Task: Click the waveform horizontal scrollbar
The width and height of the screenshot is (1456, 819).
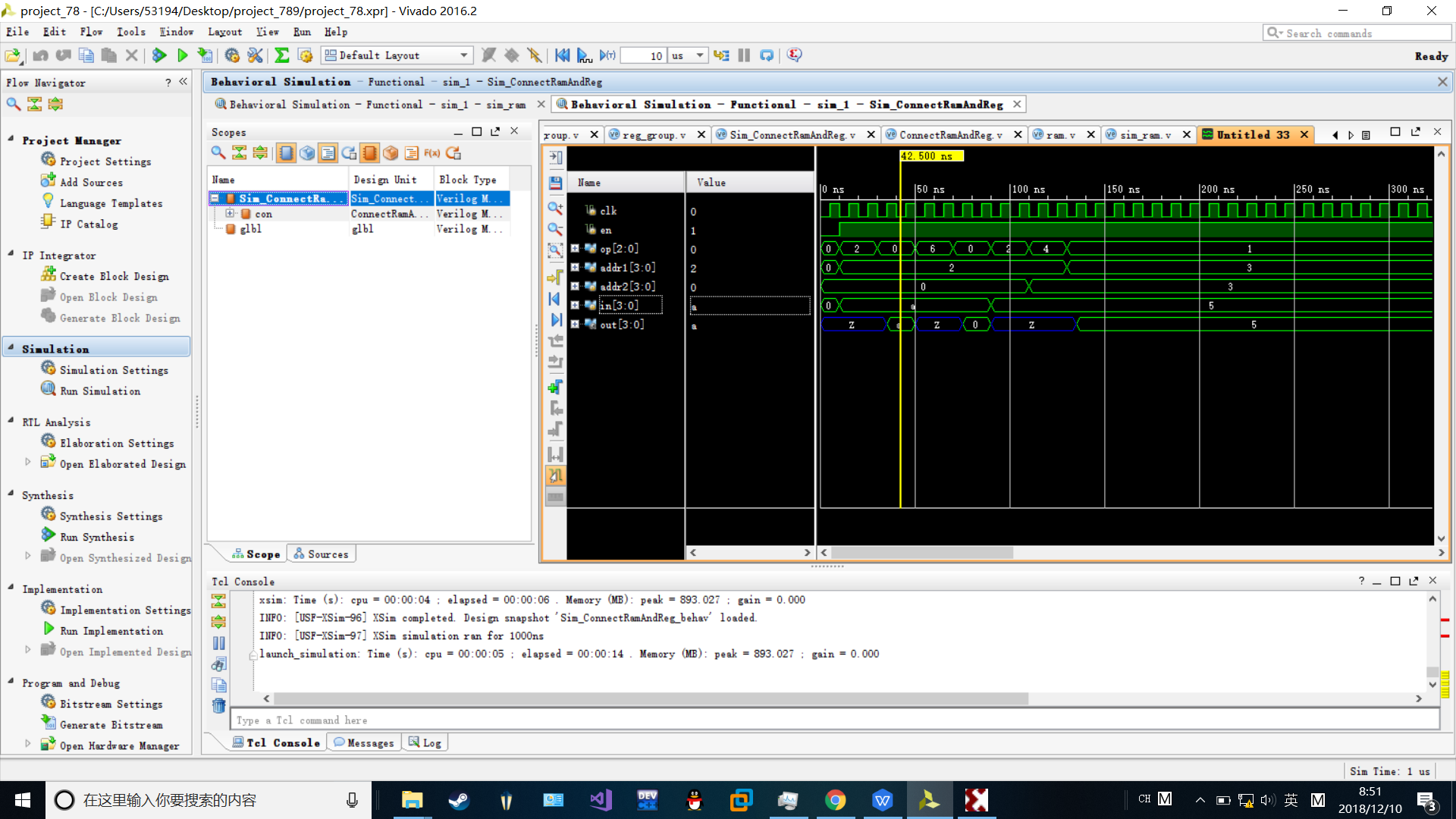Action: click(x=921, y=553)
